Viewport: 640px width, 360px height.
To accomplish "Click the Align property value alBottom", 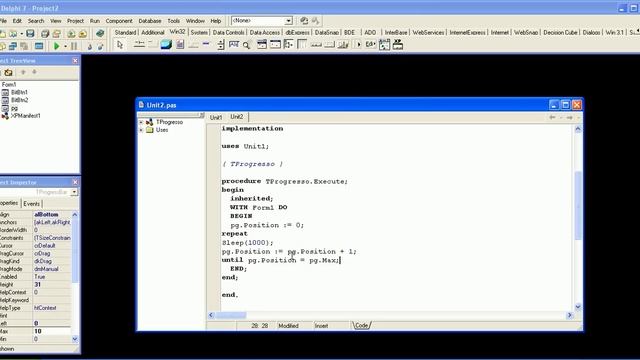I will (51, 214).
